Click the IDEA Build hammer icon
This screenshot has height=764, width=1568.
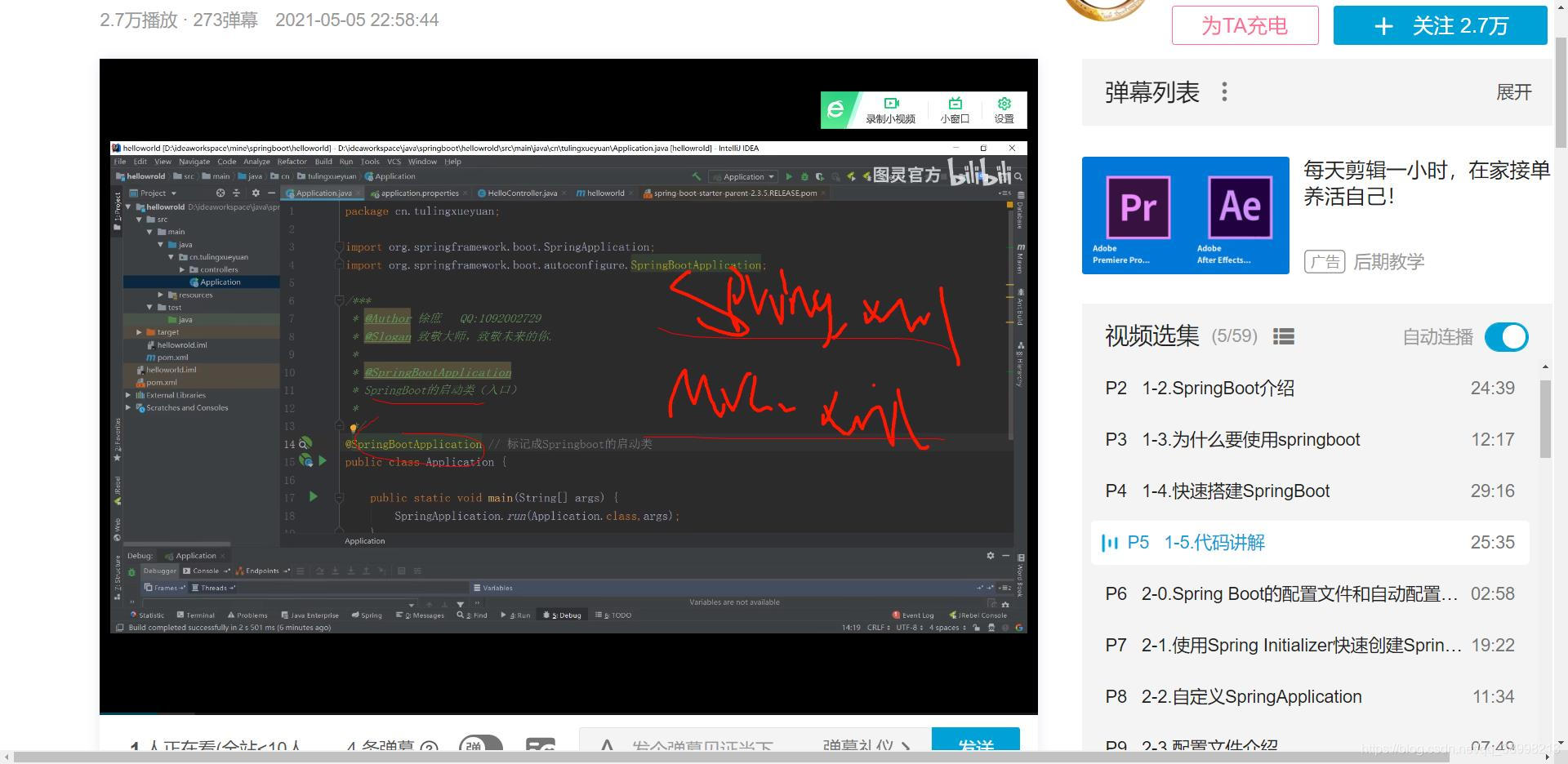(x=697, y=176)
